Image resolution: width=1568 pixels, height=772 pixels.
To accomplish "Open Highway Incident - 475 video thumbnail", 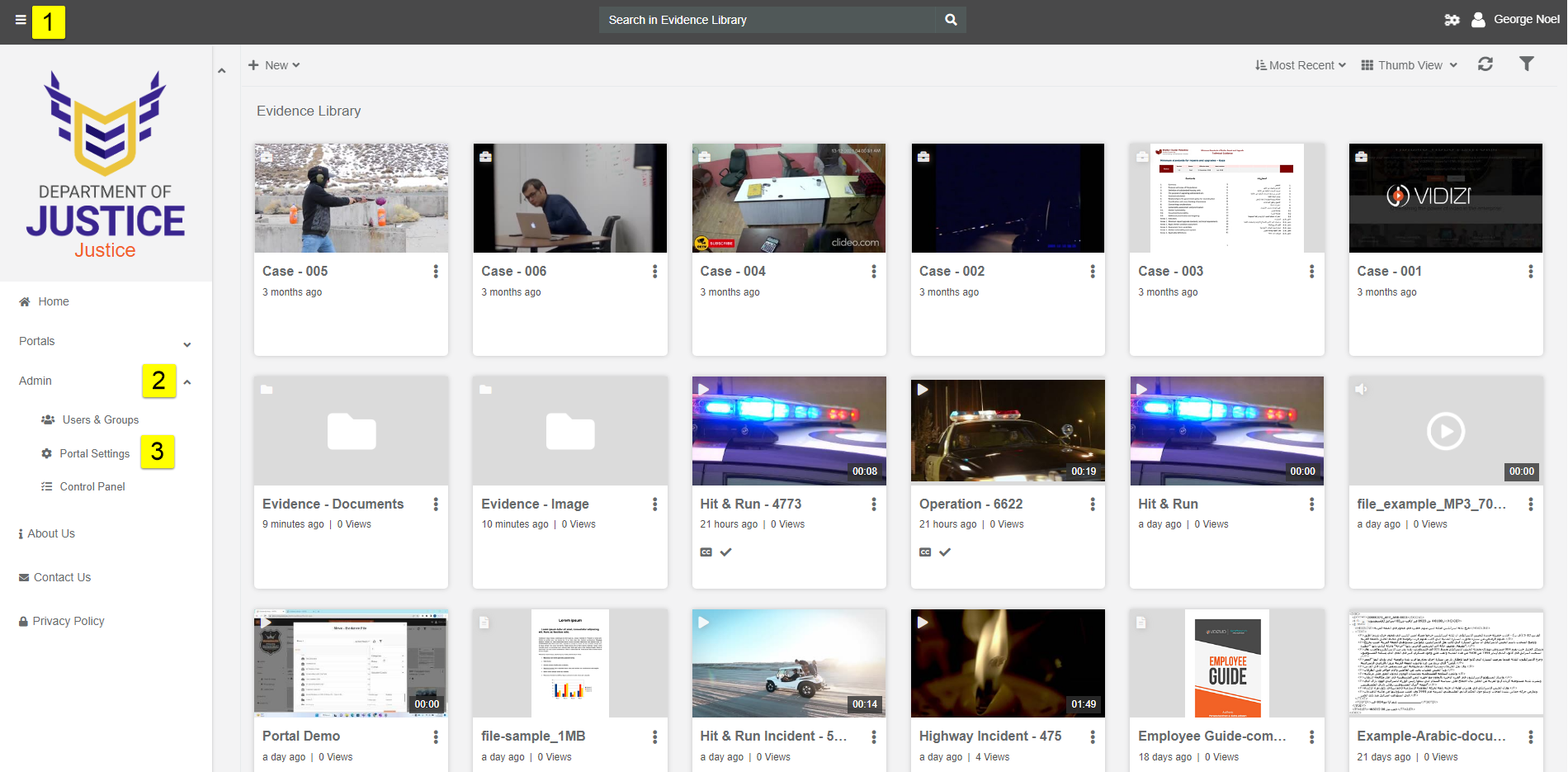I will click(x=1008, y=664).
